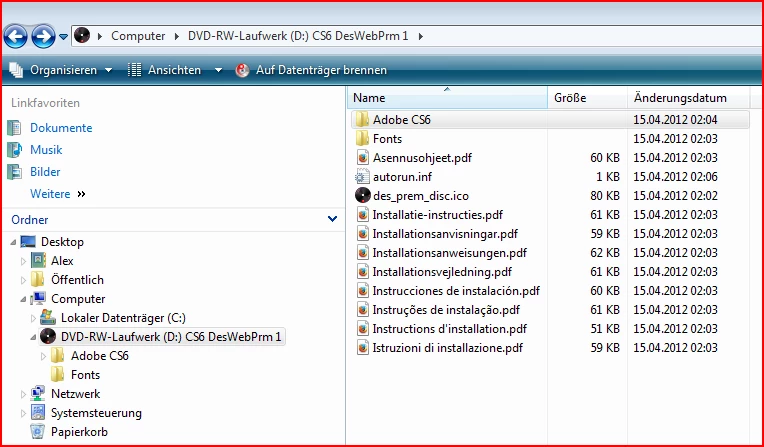
Task: Open the Ansichten dropdown arrow
Action: pos(218,70)
